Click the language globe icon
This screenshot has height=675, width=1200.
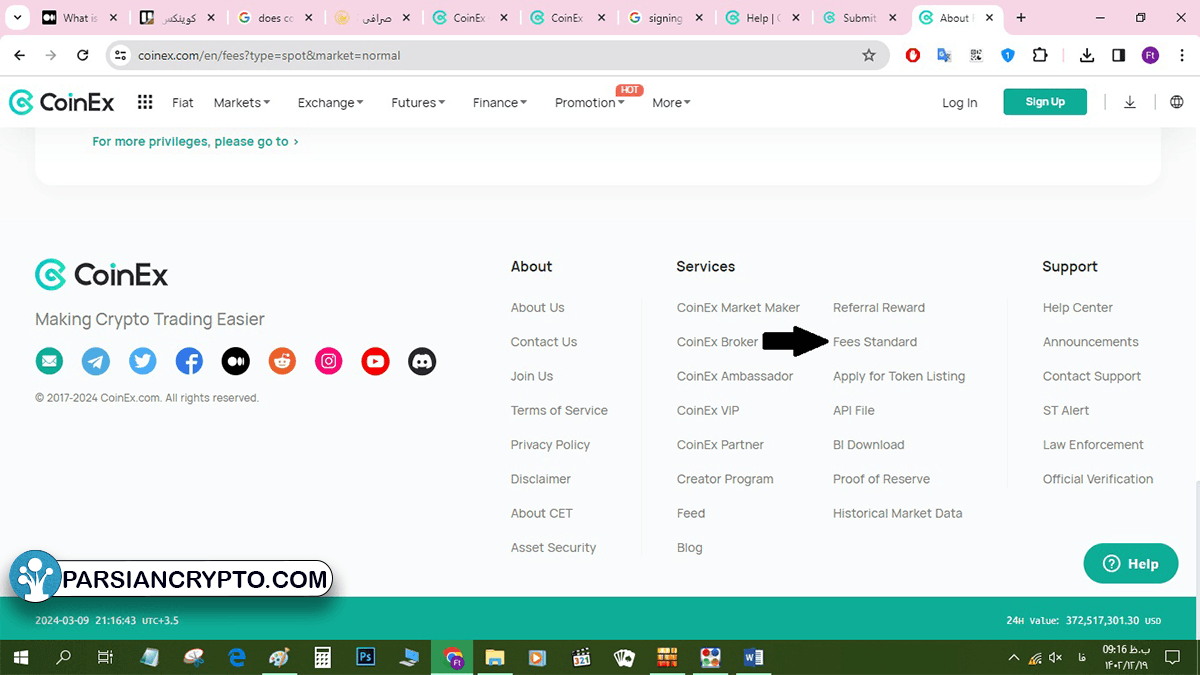(1176, 102)
